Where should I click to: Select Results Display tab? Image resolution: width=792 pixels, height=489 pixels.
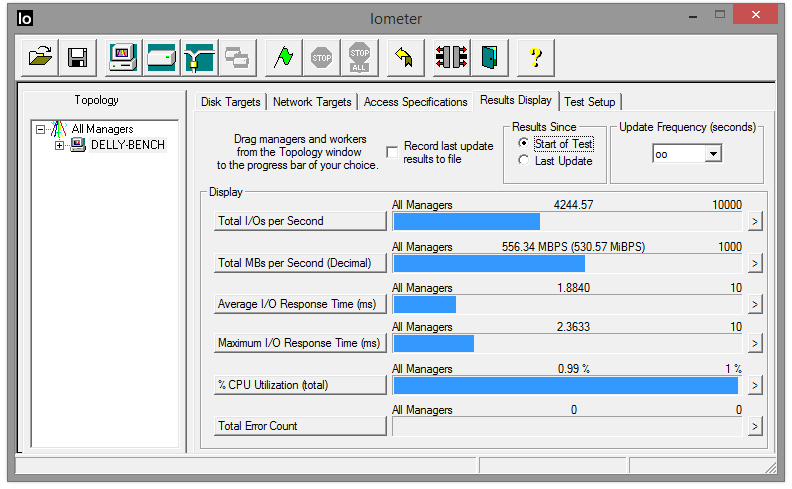pos(516,100)
